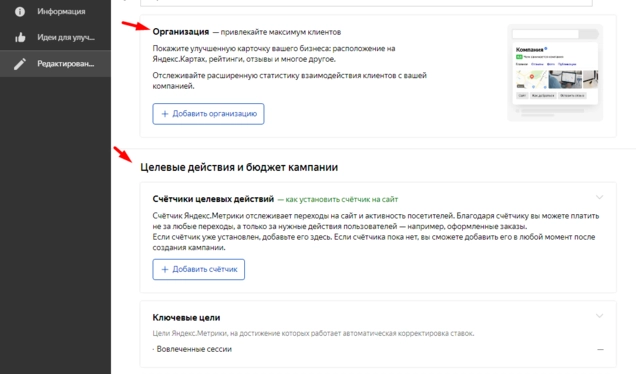Screen dimensions: 636x374
Task: Collapse the Ключевые цели section chevron
Action: (x=599, y=316)
